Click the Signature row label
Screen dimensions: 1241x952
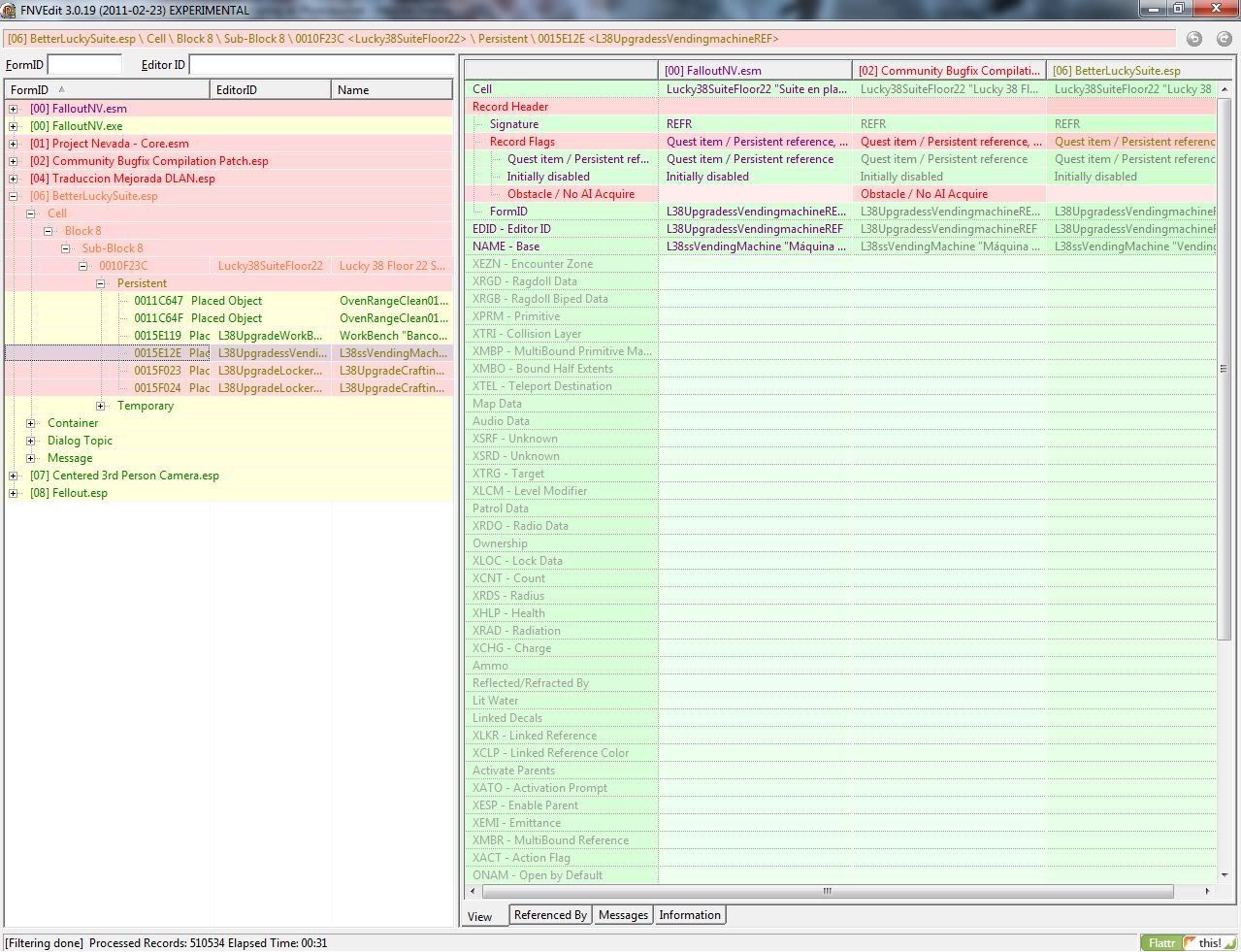coord(514,124)
